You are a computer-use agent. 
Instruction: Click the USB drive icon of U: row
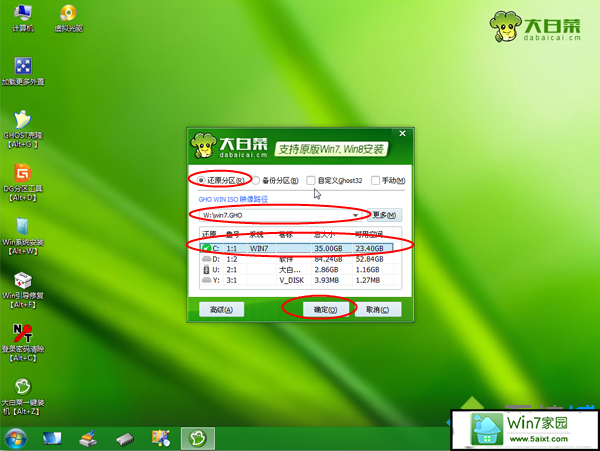[207, 270]
